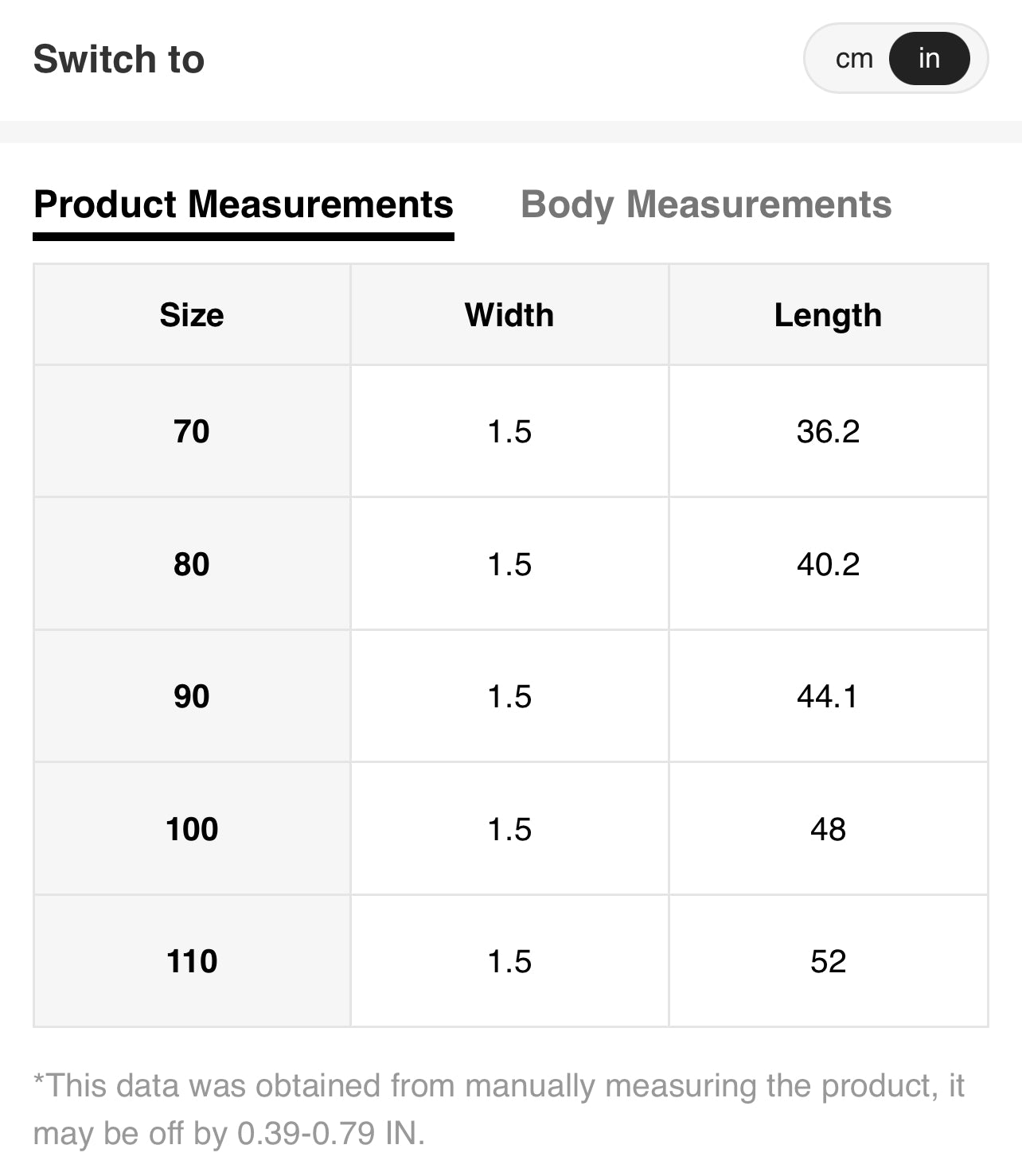Open the Product Measurements tab
The height and width of the screenshot is (1176, 1022).
click(x=244, y=204)
